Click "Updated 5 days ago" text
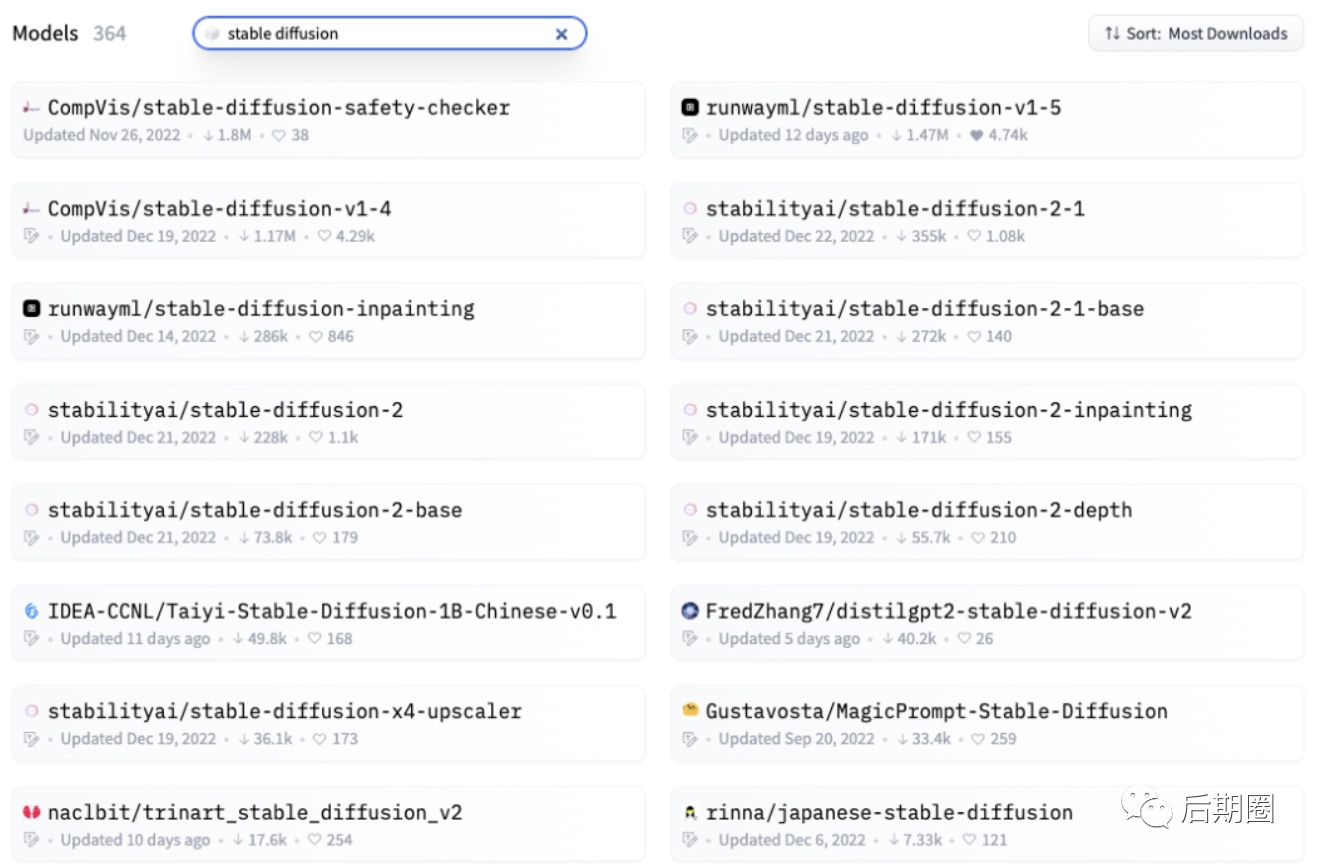 (x=789, y=638)
